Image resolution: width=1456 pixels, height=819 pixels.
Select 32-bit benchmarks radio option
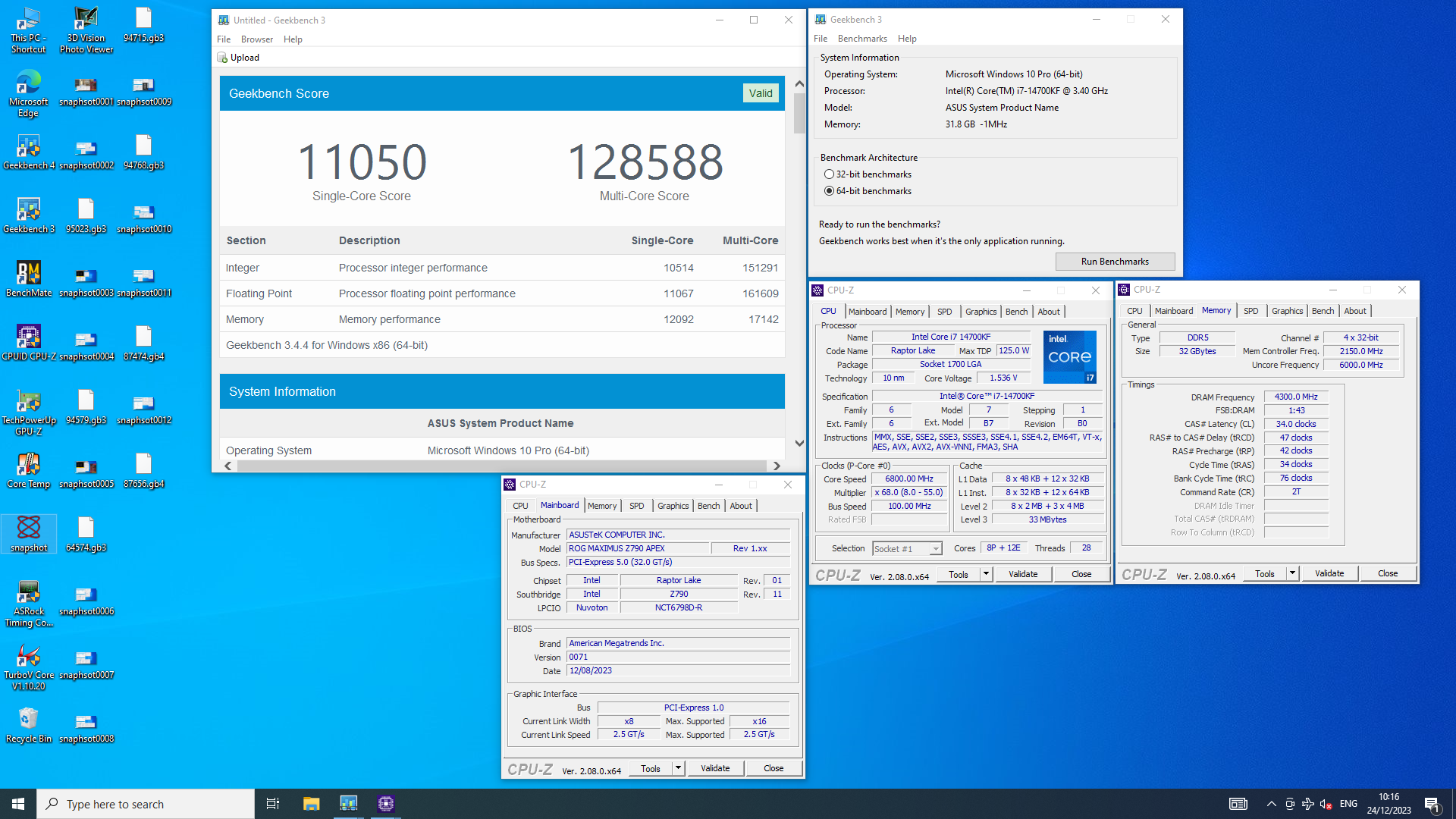[x=829, y=174]
